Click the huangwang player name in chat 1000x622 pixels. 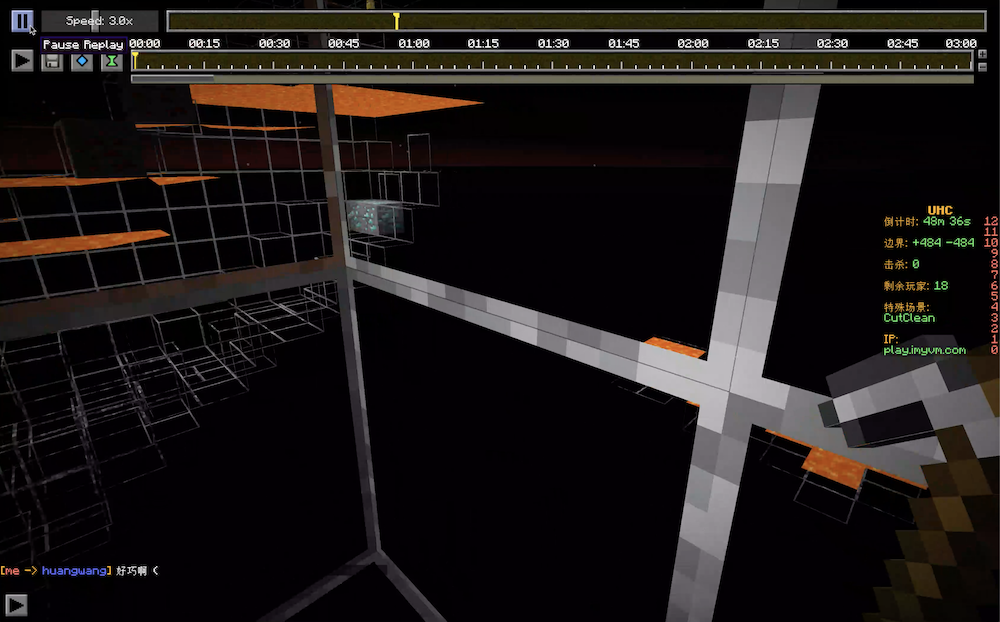(77, 570)
